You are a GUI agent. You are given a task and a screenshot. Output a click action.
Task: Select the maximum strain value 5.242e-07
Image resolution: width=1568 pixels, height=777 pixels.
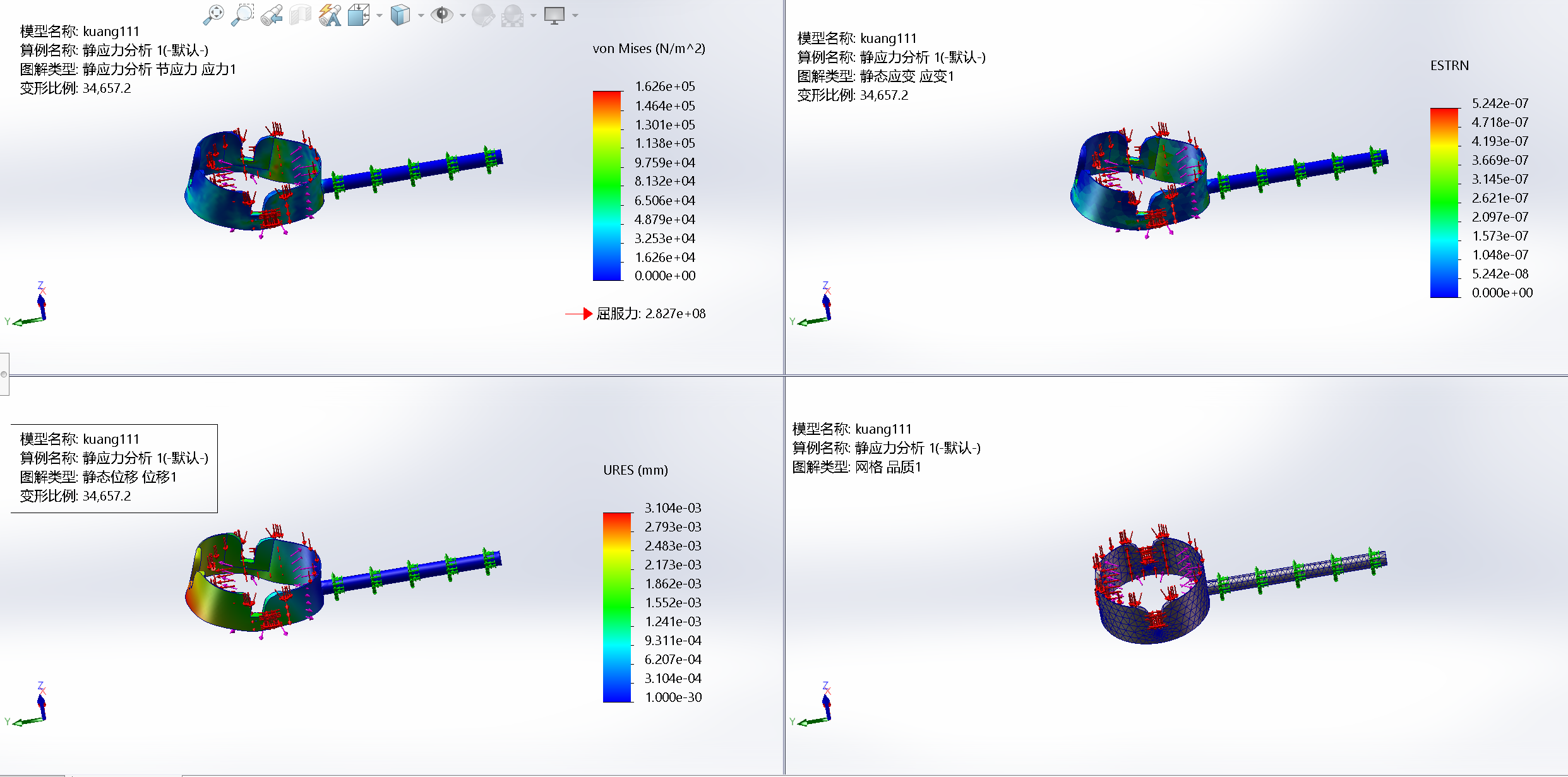(1500, 104)
